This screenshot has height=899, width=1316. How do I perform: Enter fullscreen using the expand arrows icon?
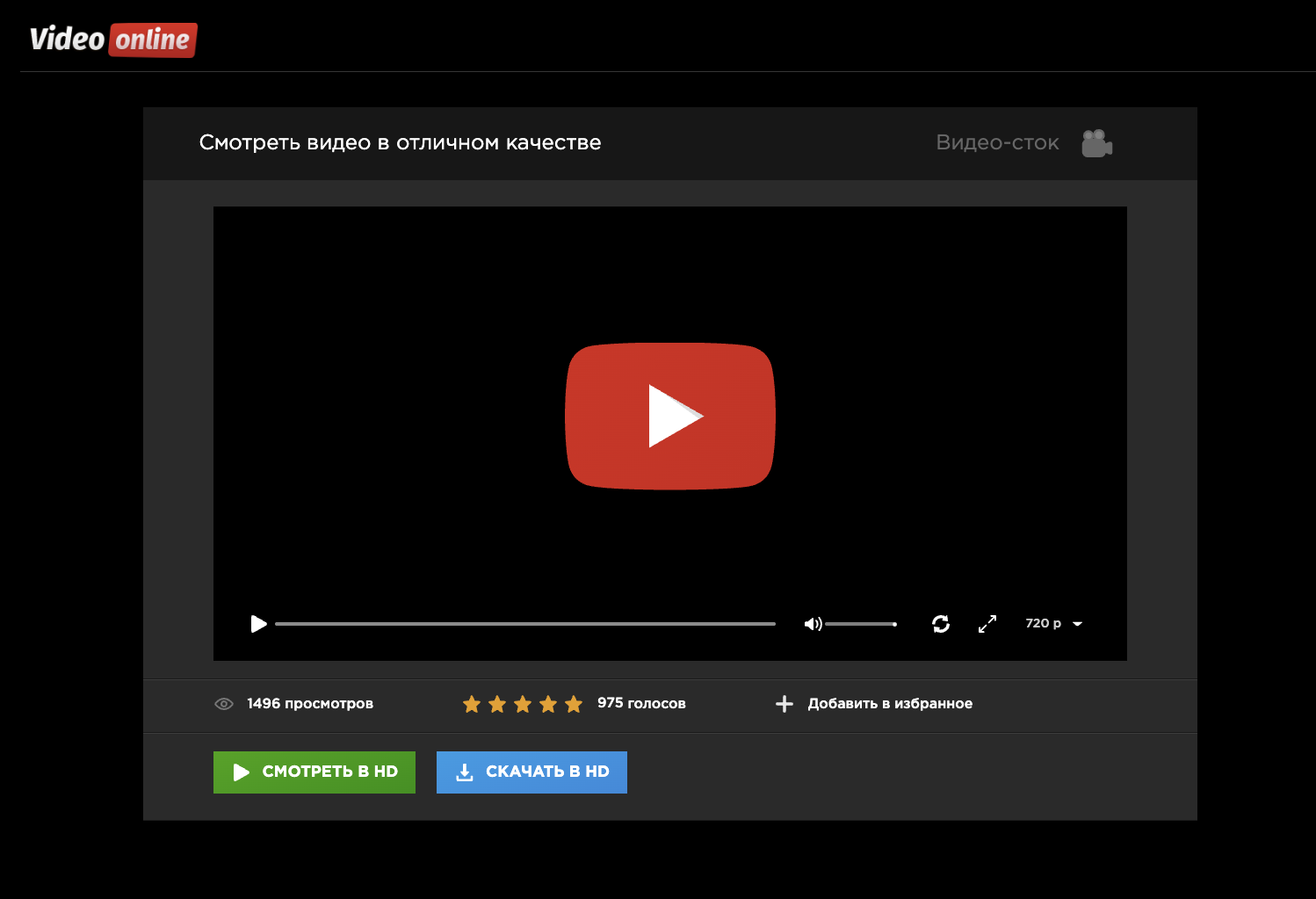pyautogui.click(x=987, y=624)
